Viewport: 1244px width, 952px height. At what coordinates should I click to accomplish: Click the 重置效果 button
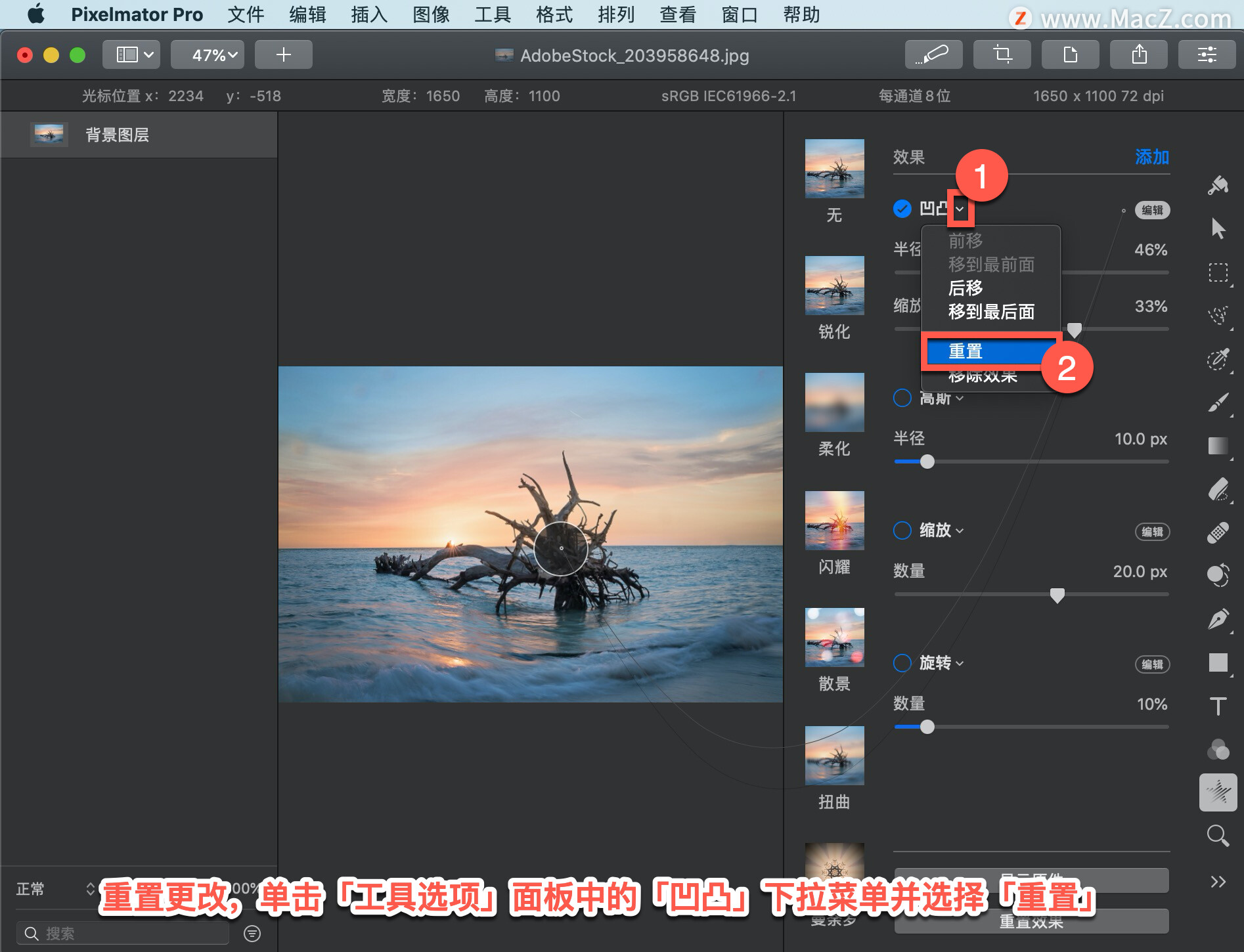pyautogui.click(x=1031, y=921)
